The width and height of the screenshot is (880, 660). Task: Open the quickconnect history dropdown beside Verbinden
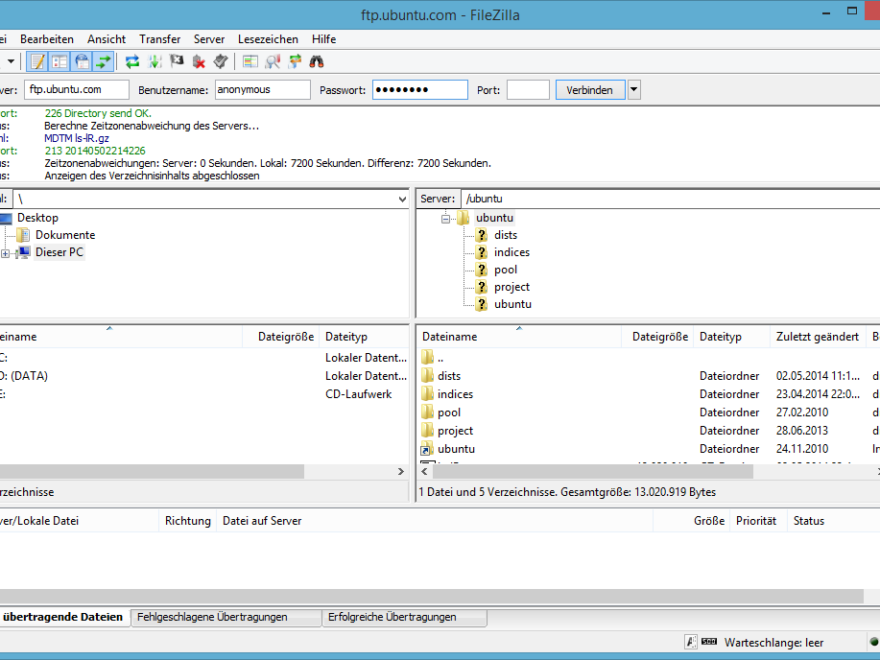(x=634, y=90)
